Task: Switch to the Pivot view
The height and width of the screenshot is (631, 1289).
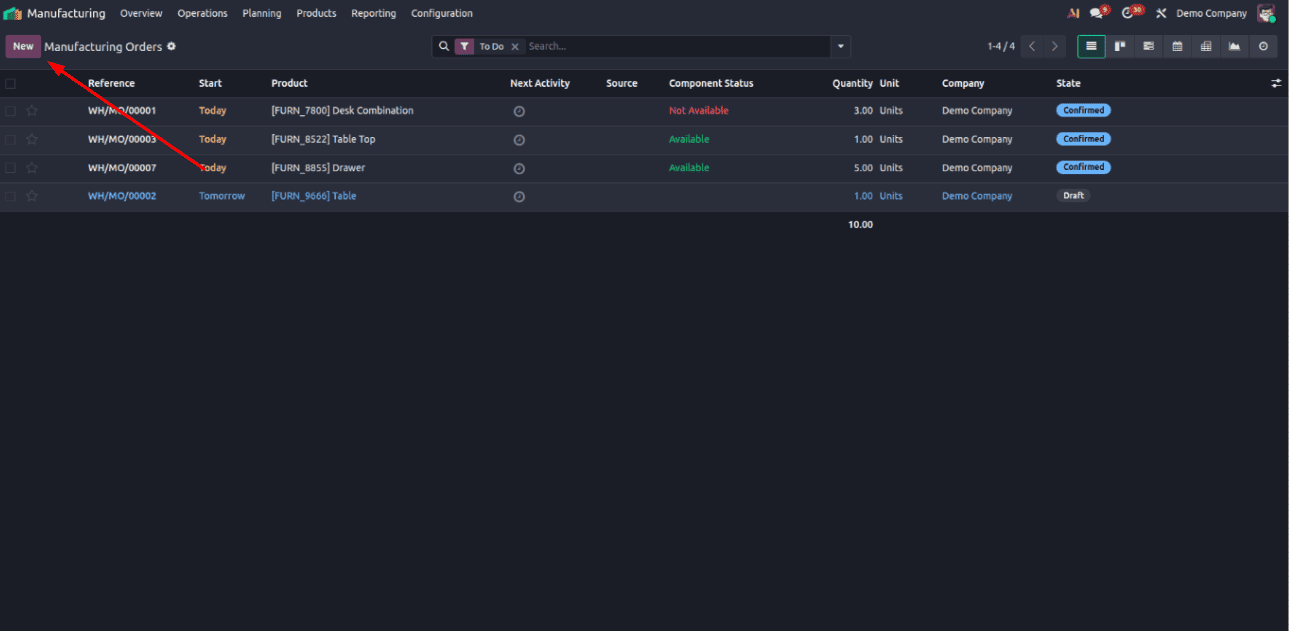Action: pos(1206,46)
